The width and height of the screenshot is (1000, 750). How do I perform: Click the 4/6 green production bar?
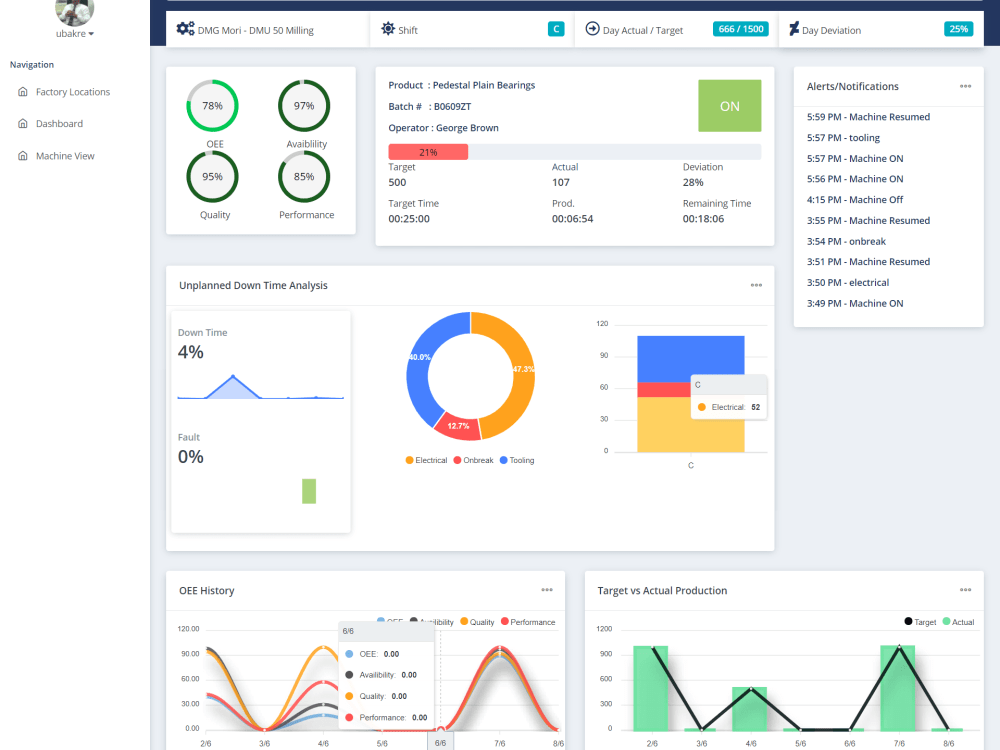click(749, 709)
